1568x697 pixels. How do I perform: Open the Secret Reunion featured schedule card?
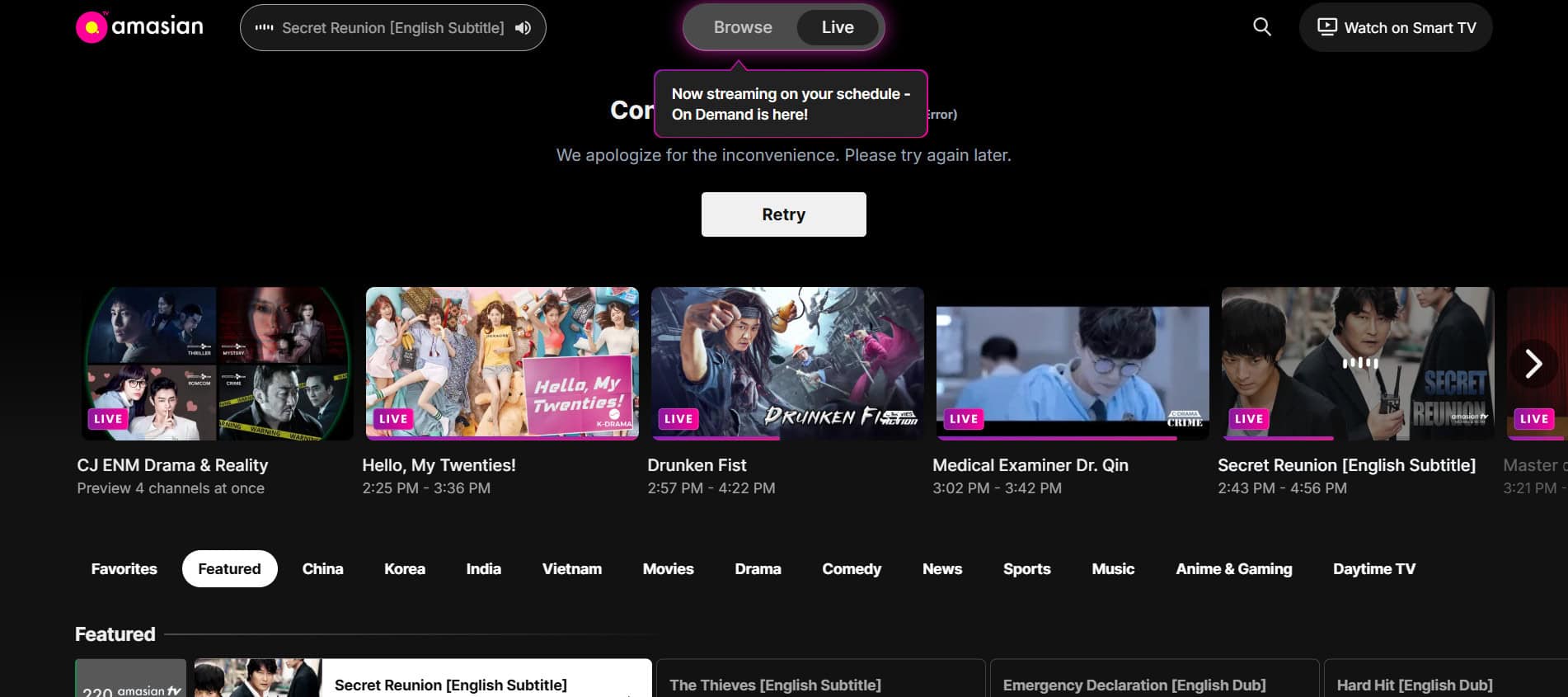coord(423,678)
